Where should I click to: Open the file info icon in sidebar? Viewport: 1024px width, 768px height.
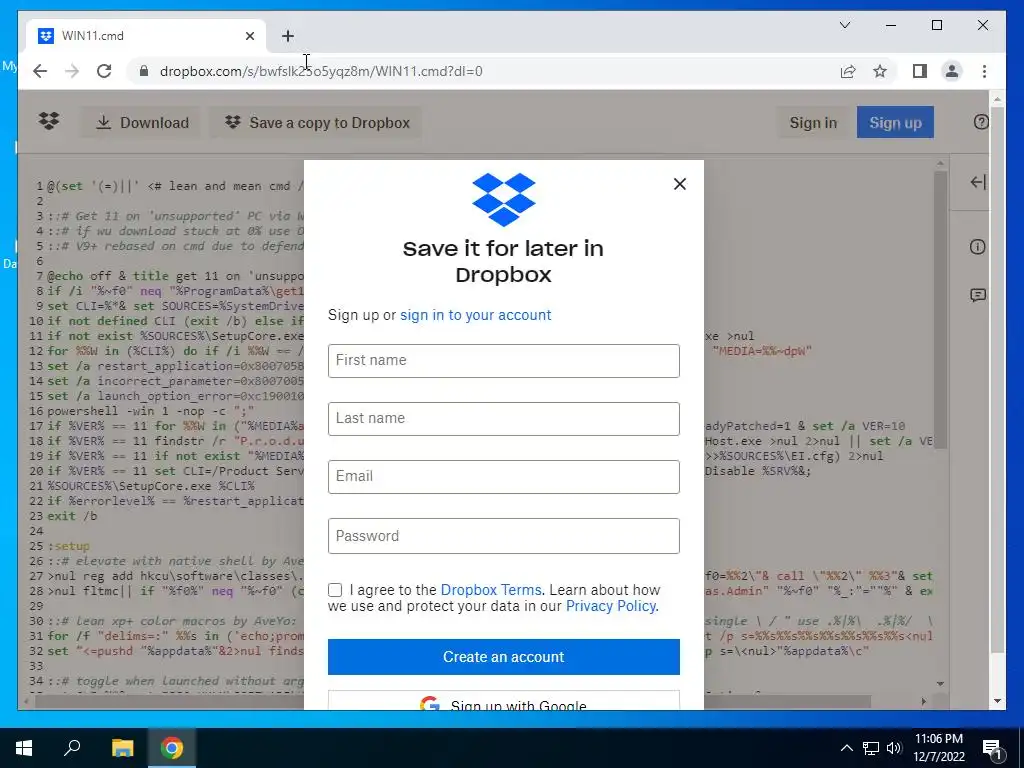(978, 247)
